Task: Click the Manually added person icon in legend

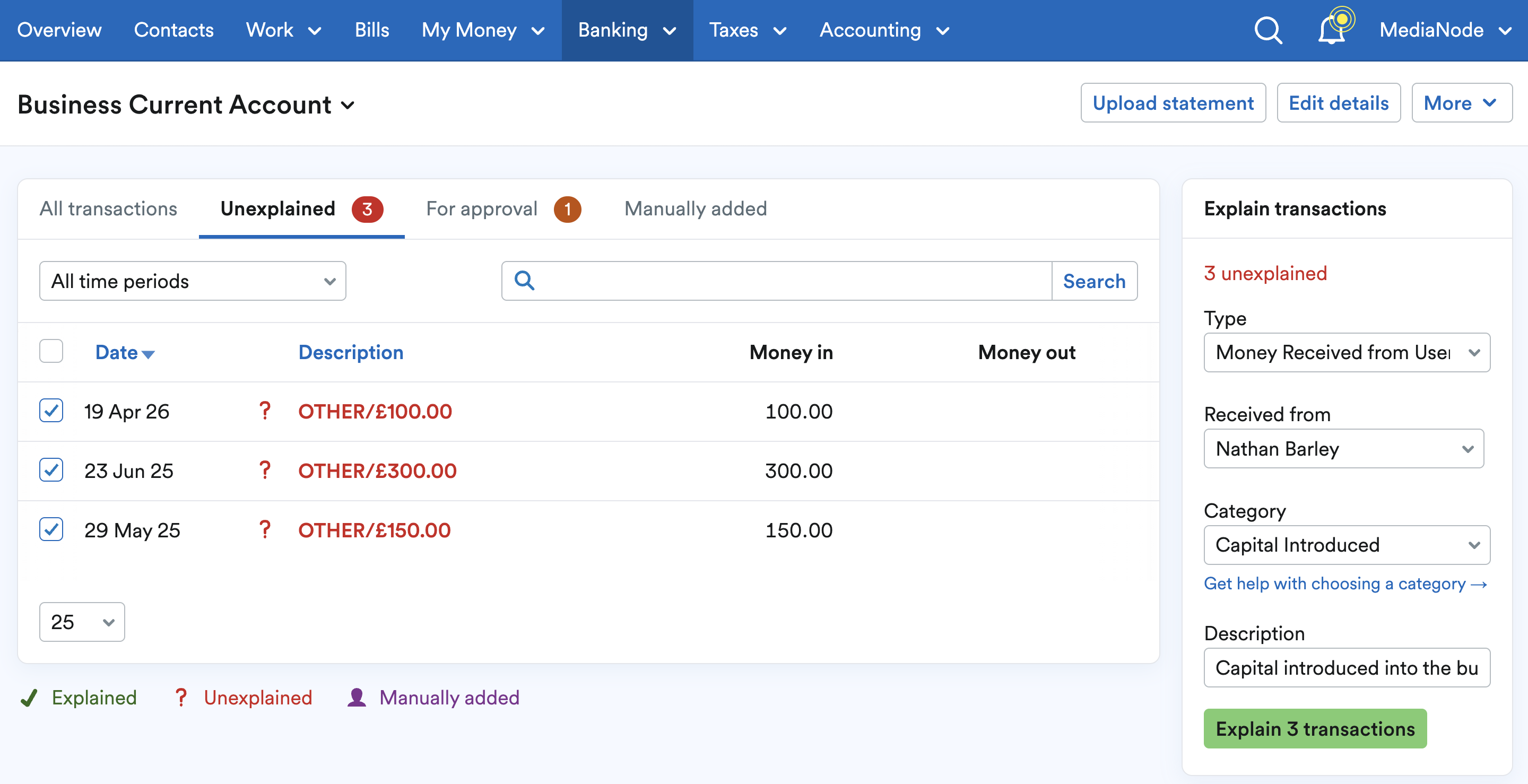Action: point(357,698)
